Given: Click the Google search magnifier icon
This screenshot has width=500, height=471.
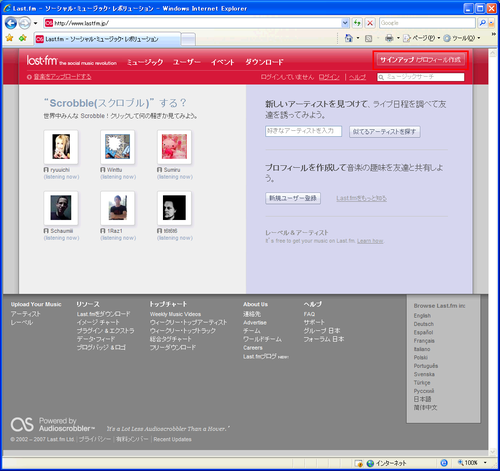Looking at the screenshot, I should (482, 23).
